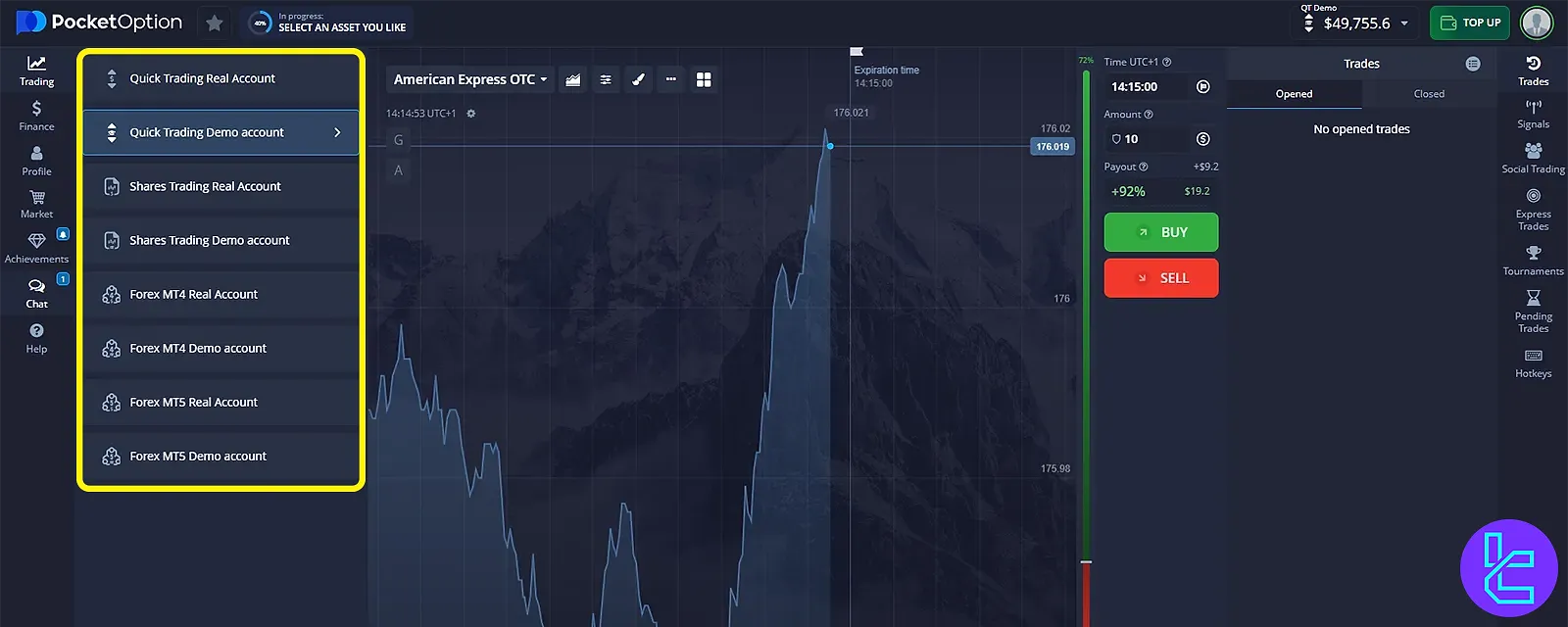
Task: Open Hotkeys panel
Action: point(1534,363)
